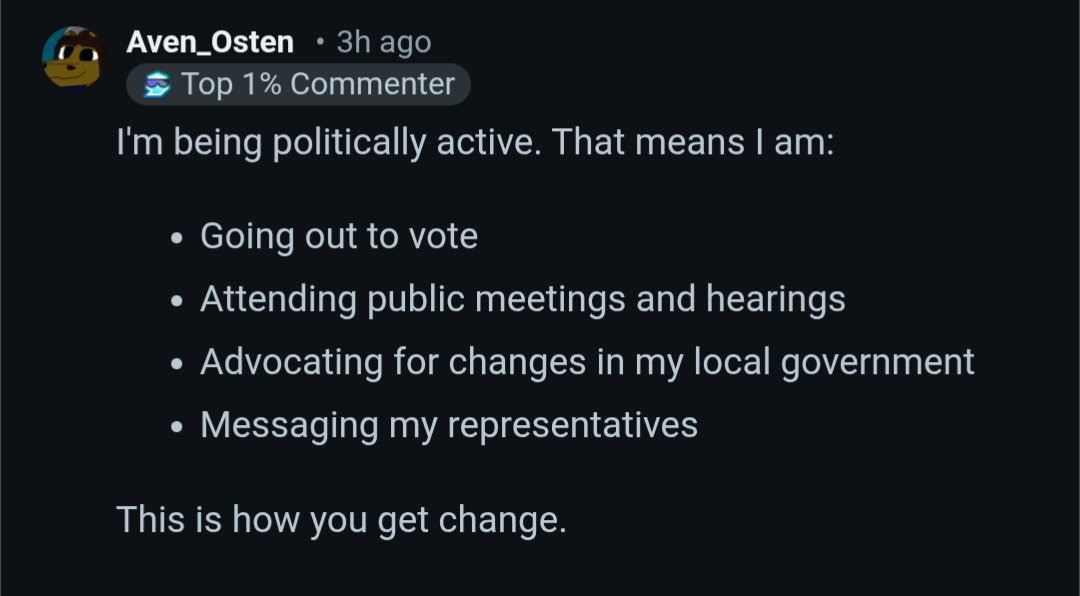The image size is (1080, 596).
Task: Click Attending public meetings and hearings item
Action: pos(522,299)
